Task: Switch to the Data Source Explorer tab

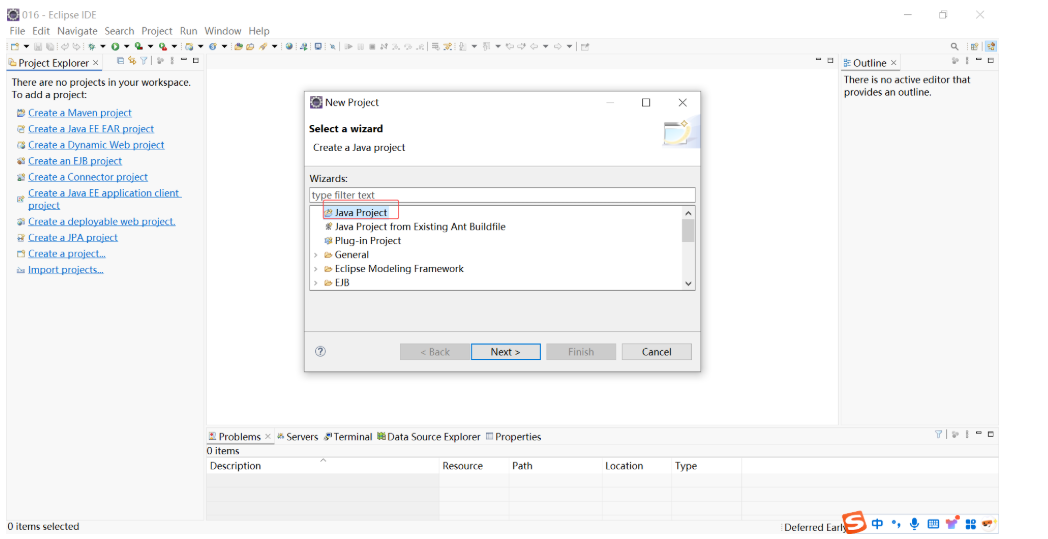Action: point(428,437)
